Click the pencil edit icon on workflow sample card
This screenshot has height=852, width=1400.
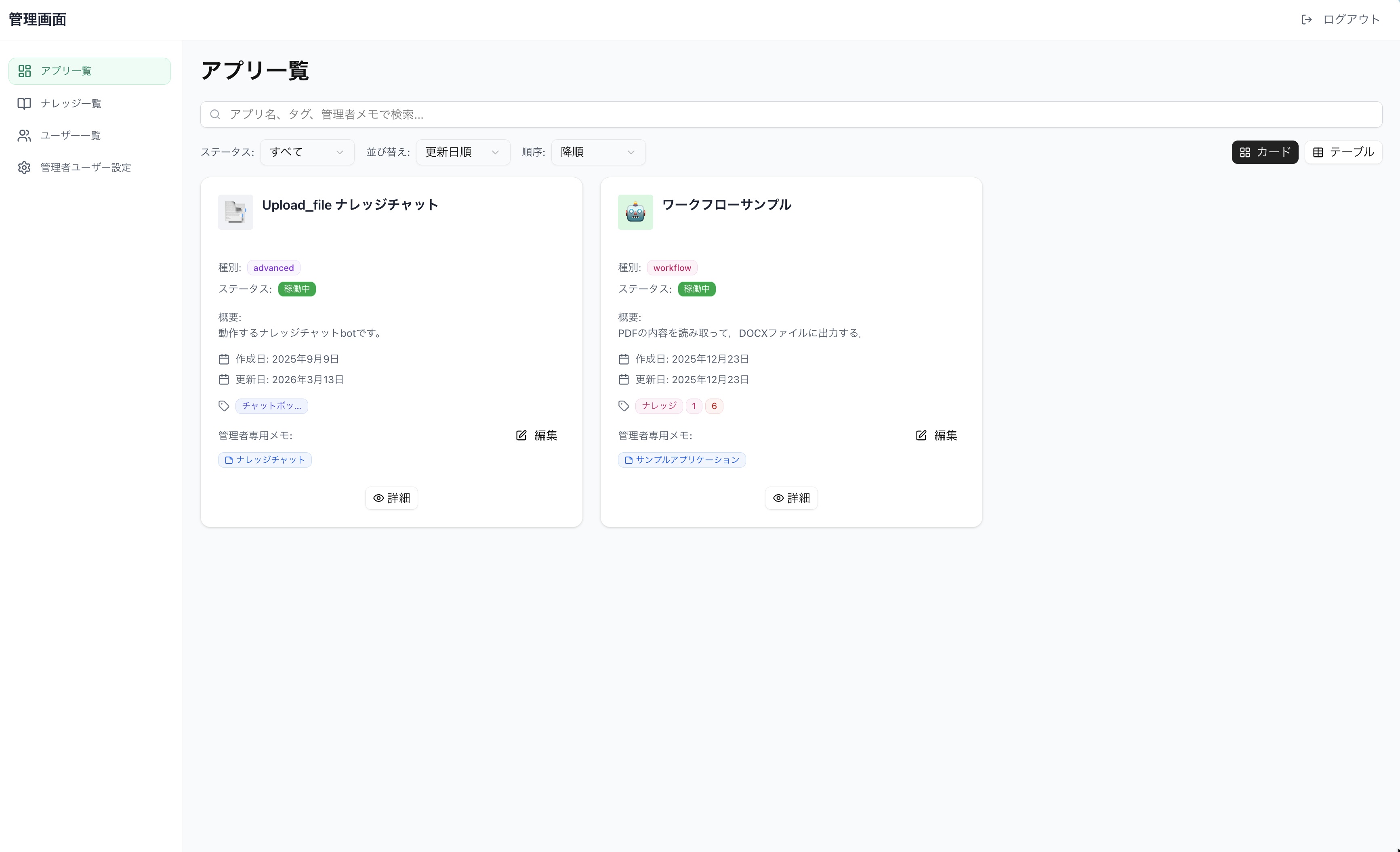coord(921,435)
